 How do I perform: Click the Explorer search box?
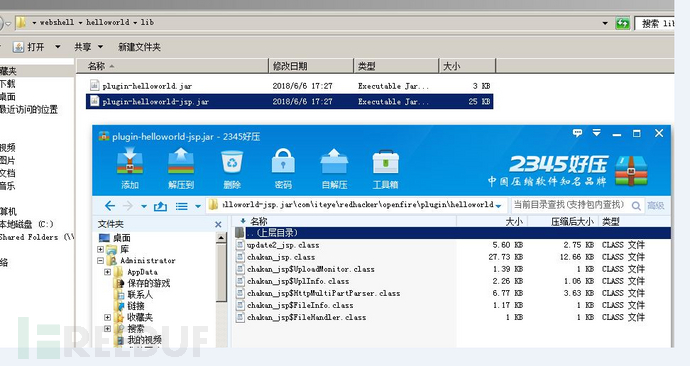pos(654,23)
